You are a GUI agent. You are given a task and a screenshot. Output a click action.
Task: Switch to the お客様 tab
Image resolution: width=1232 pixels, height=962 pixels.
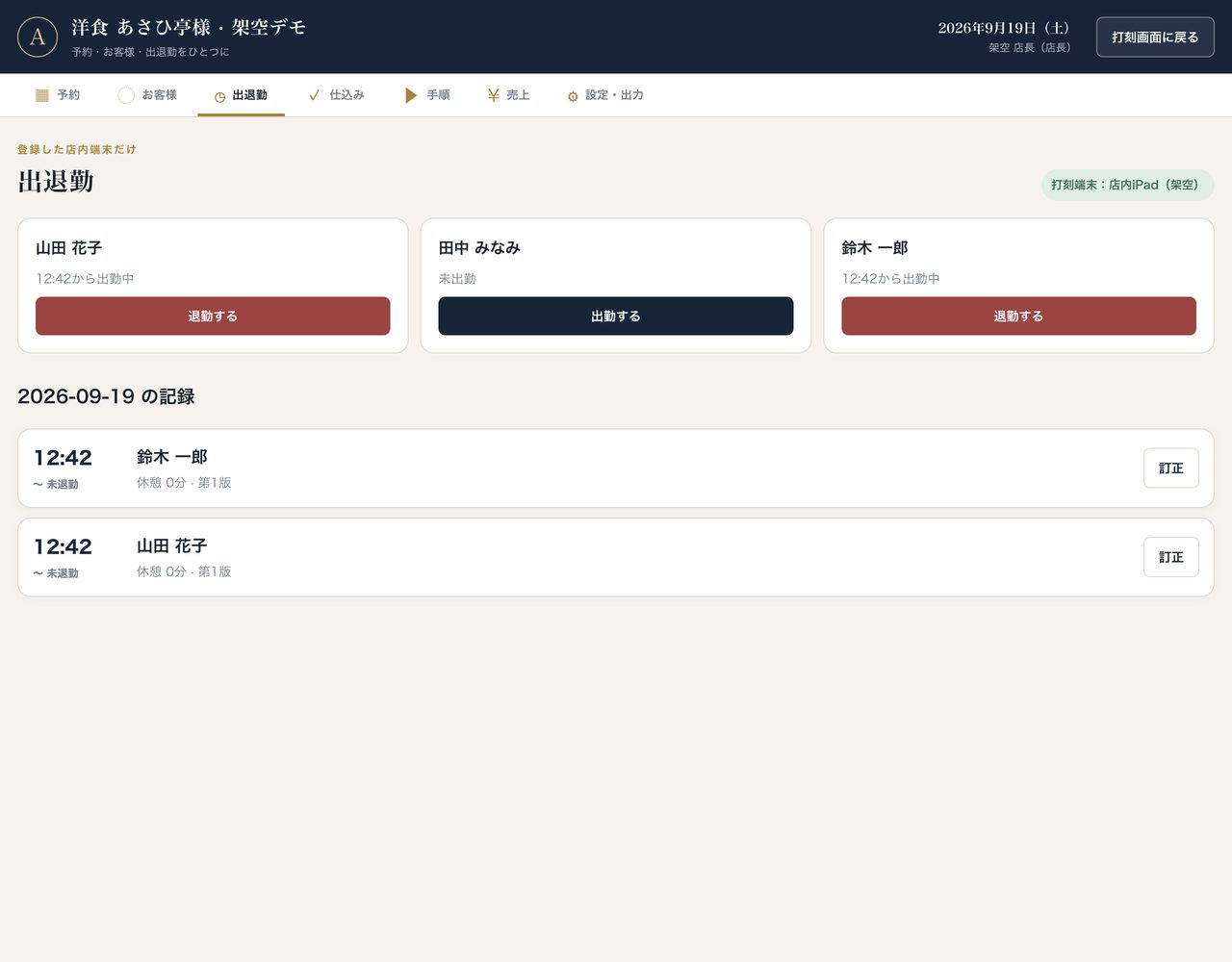(x=147, y=95)
